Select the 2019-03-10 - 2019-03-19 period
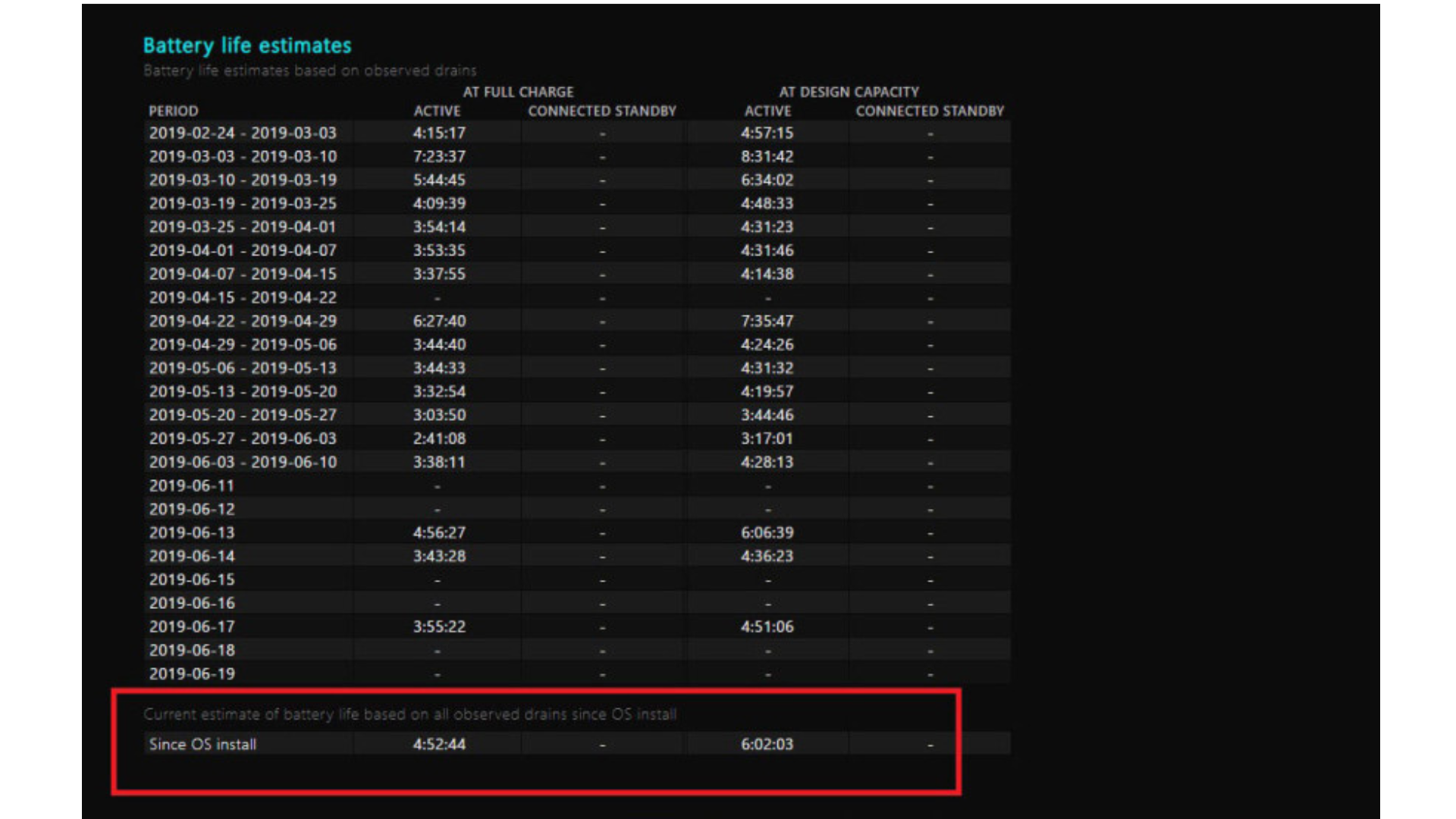This screenshot has height=819, width=1456. click(243, 180)
